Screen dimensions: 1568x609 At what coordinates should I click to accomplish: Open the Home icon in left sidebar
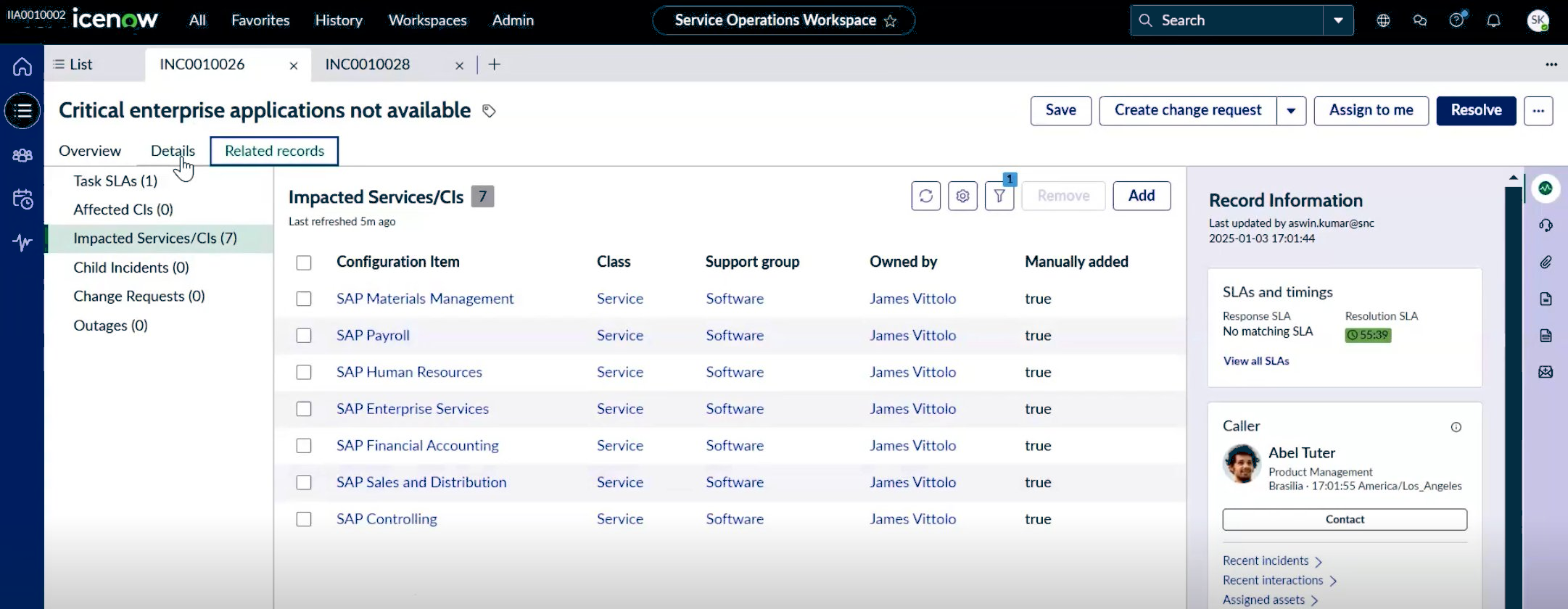pos(22,67)
